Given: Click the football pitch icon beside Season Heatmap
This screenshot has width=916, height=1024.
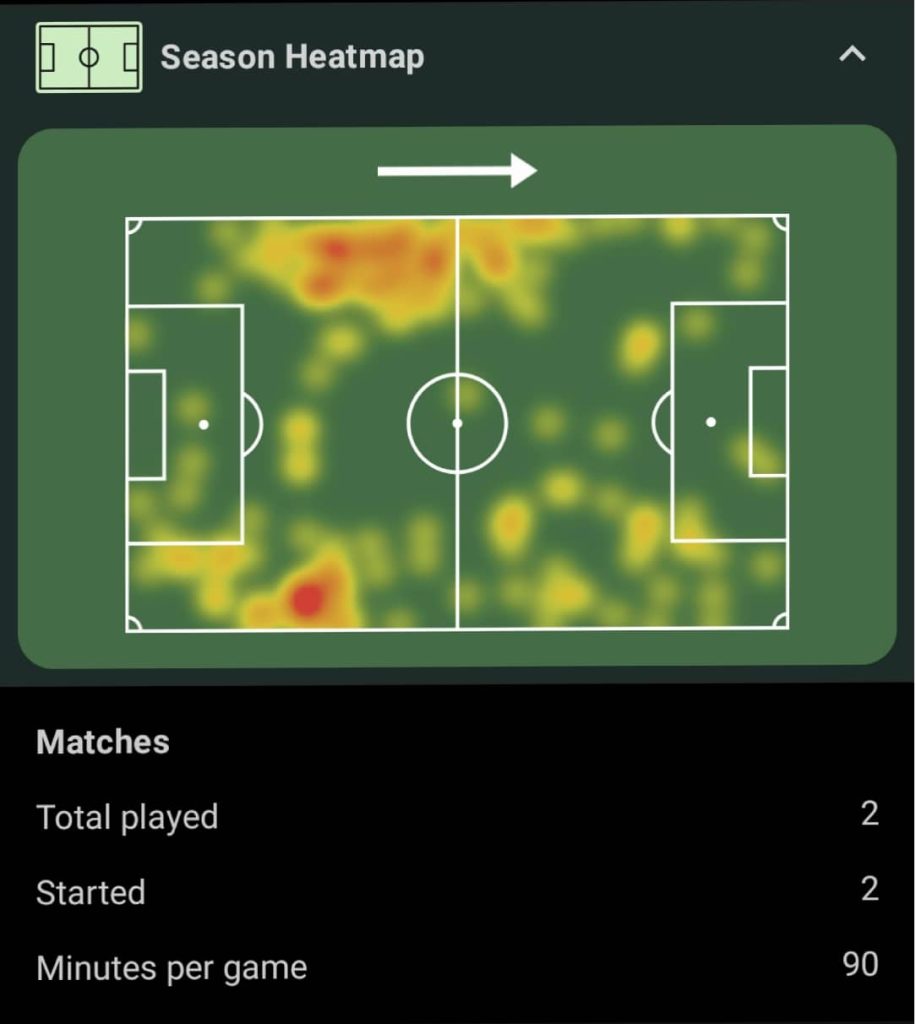Looking at the screenshot, I should click(x=89, y=57).
